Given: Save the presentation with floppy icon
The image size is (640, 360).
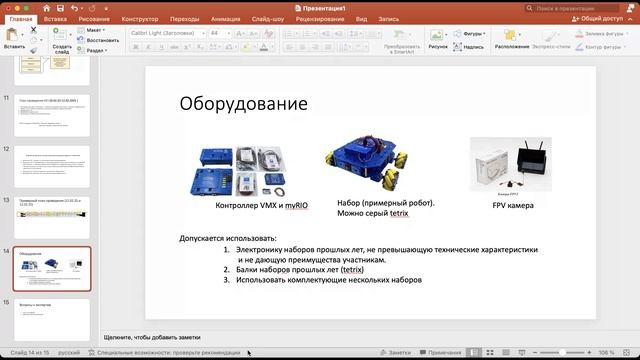Looking at the screenshot, I should pos(60,8).
